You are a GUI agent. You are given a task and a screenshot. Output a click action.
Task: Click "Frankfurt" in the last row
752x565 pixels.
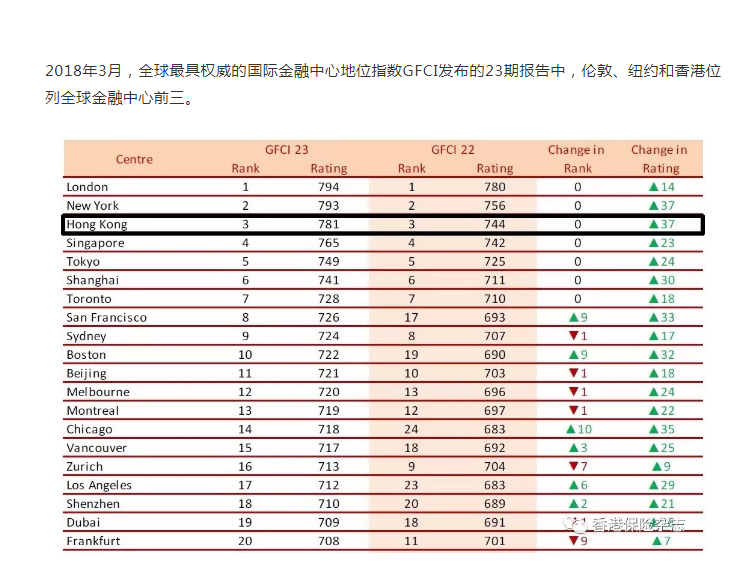pos(93,541)
